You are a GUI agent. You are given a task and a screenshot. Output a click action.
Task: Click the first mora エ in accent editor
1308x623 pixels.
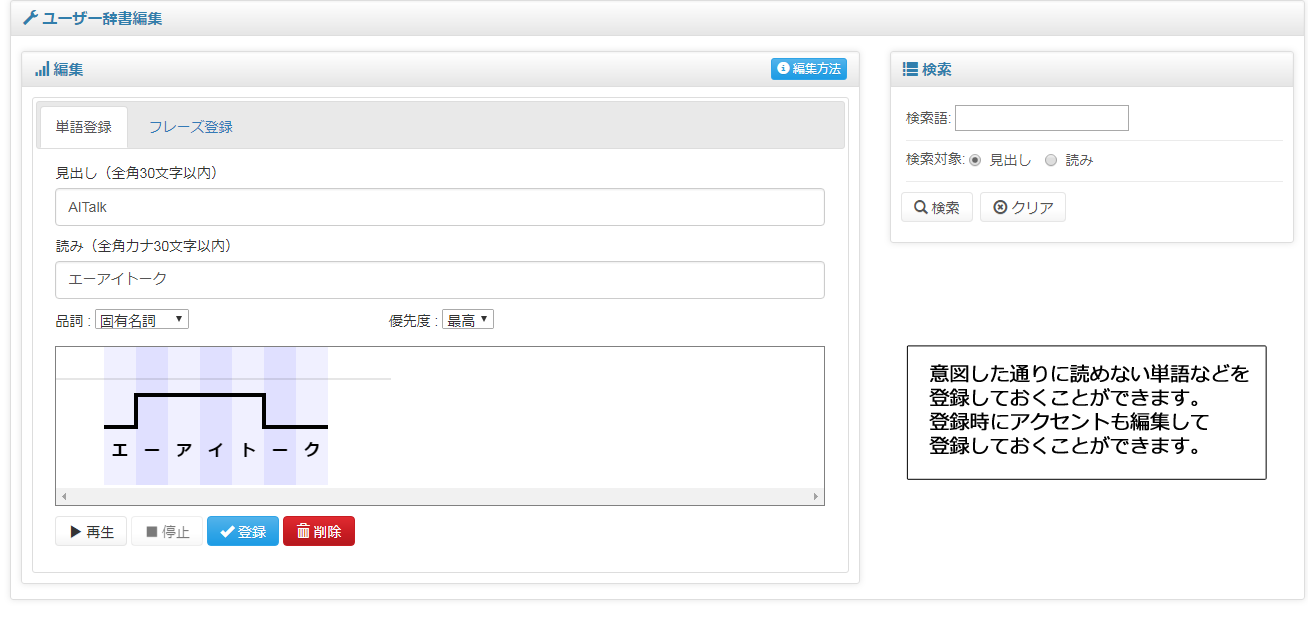120,450
